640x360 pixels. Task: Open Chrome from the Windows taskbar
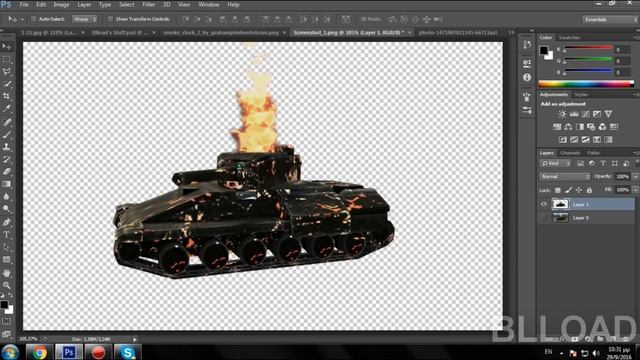tap(40, 352)
